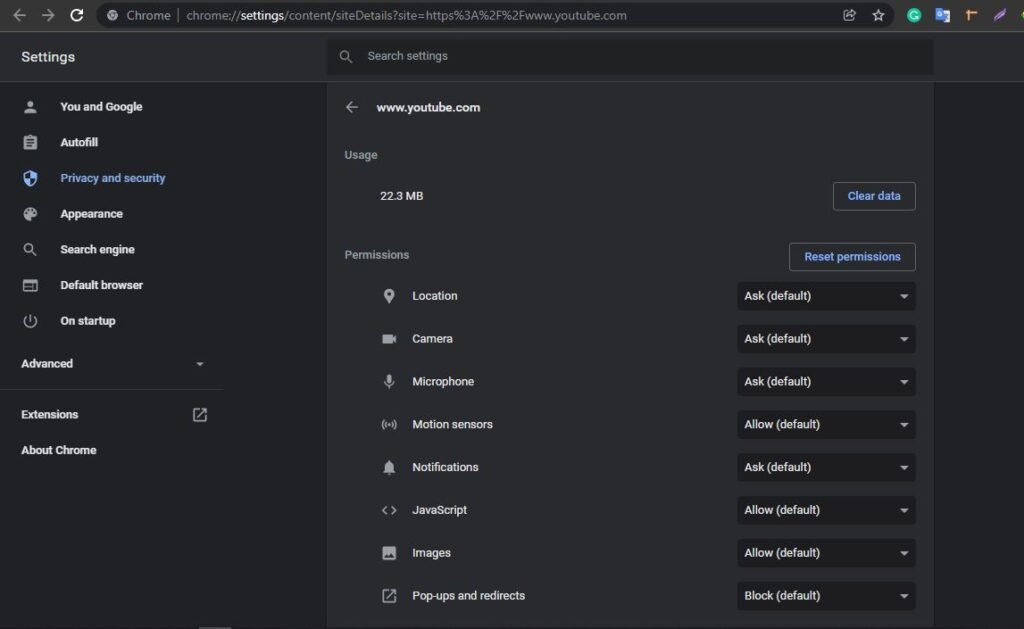Image resolution: width=1024 pixels, height=629 pixels.
Task: Click the Pop-ups and redirects icon
Action: coord(389,596)
